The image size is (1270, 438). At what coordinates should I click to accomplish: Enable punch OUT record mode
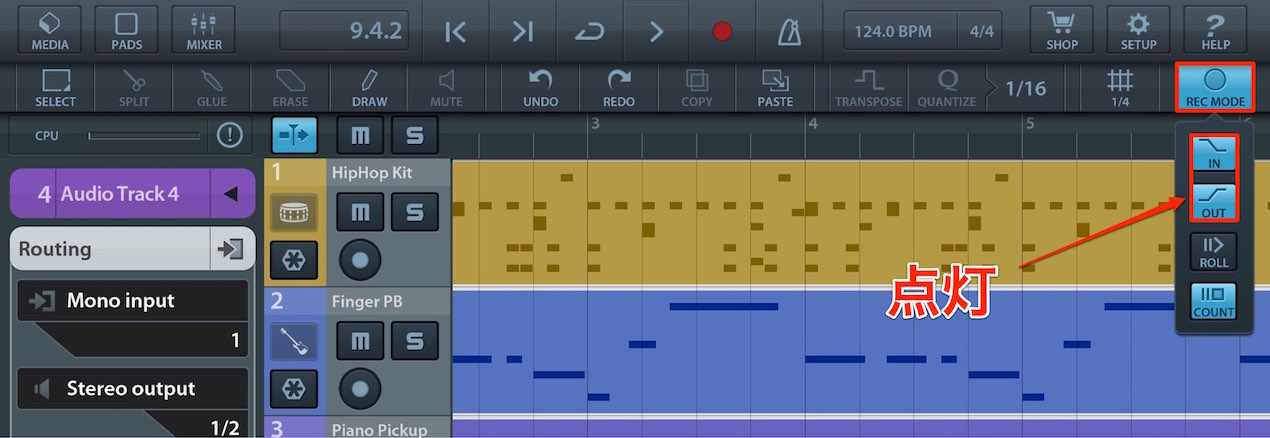tap(1214, 202)
